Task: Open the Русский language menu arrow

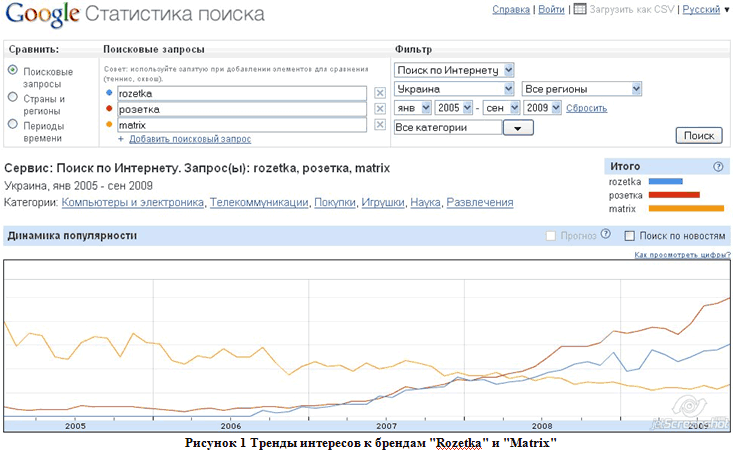Action: pyautogui.click(x=727, y=9)
